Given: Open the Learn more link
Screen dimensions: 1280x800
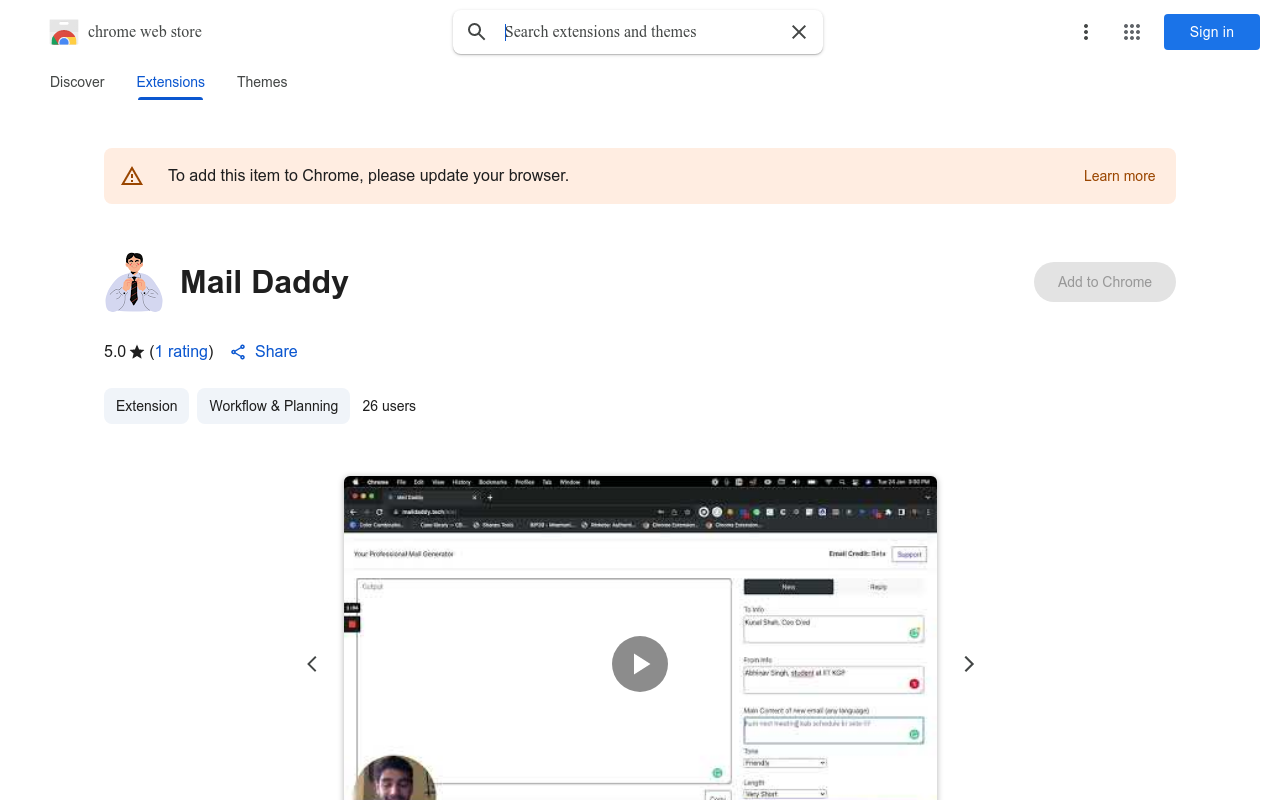Looking at the screenshot, I should (1119, 176).
